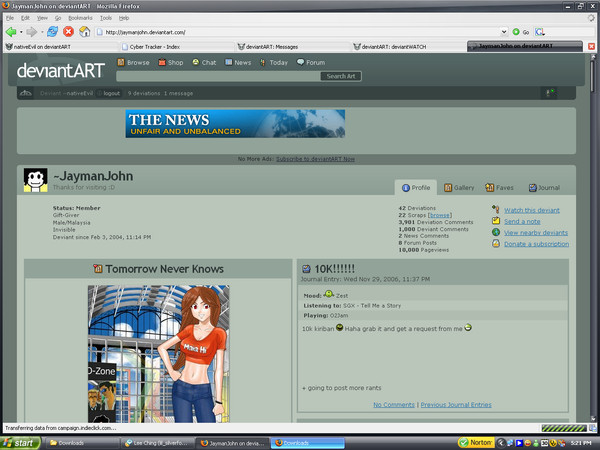Open the Previous Journal Entries link
This screenshot has height=450, width=600.
click(x=455, y=405)
